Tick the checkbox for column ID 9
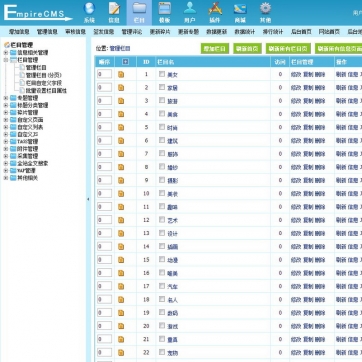 (162, 180)
